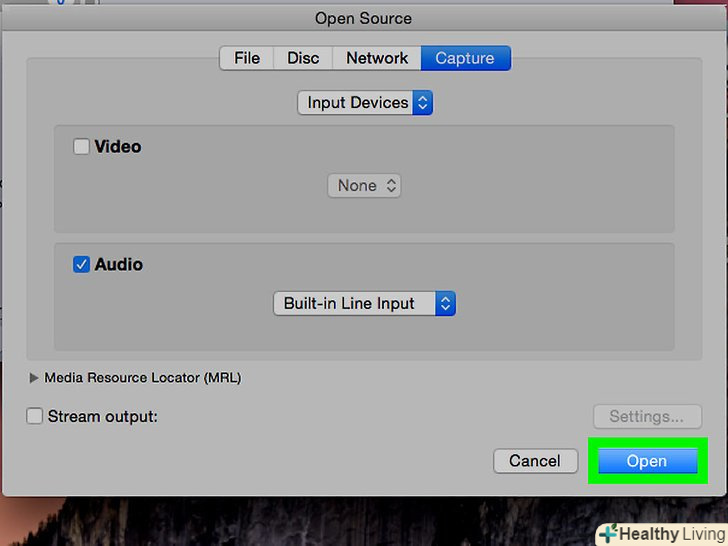Click the blue Open button
Viewport: 728px width, 546px height.
point(646,461)
